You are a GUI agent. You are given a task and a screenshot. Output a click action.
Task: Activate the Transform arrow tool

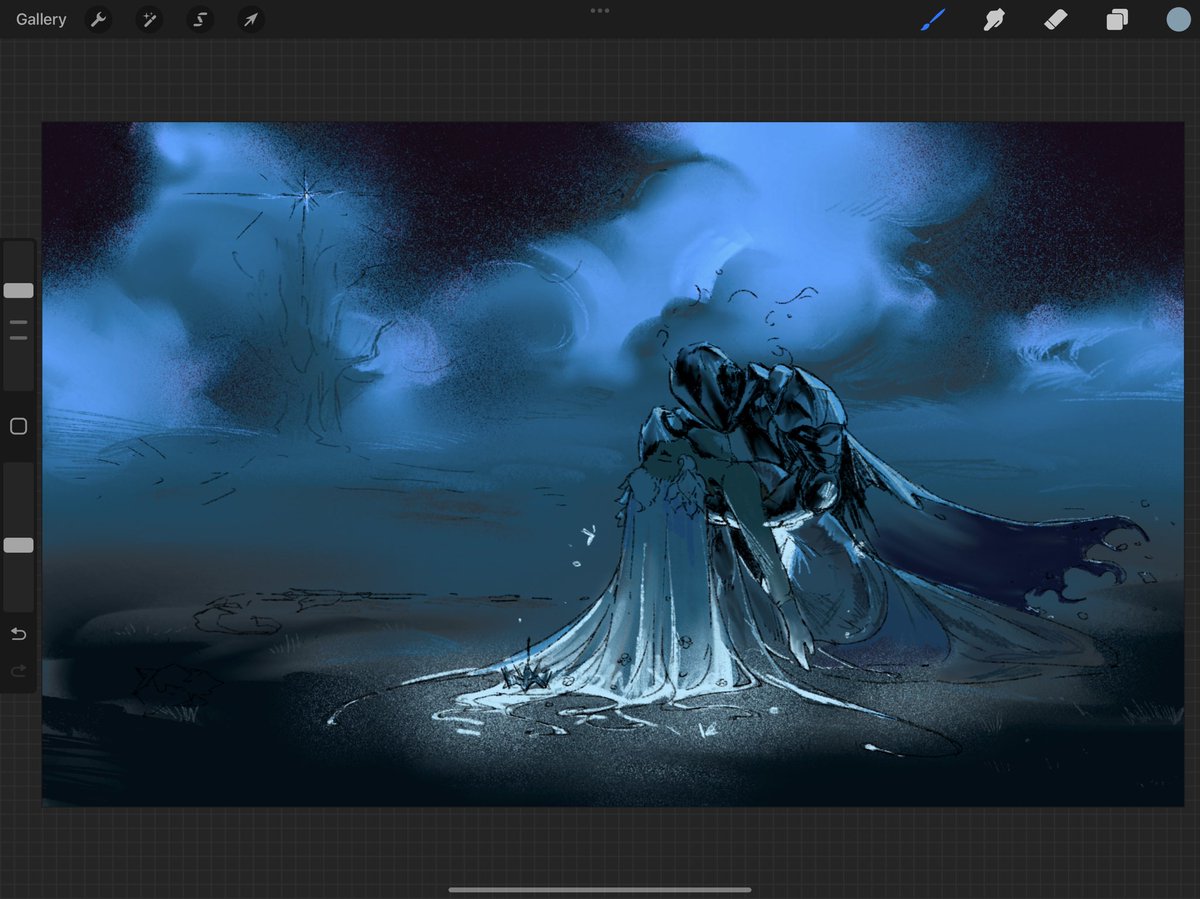[251, 19]
